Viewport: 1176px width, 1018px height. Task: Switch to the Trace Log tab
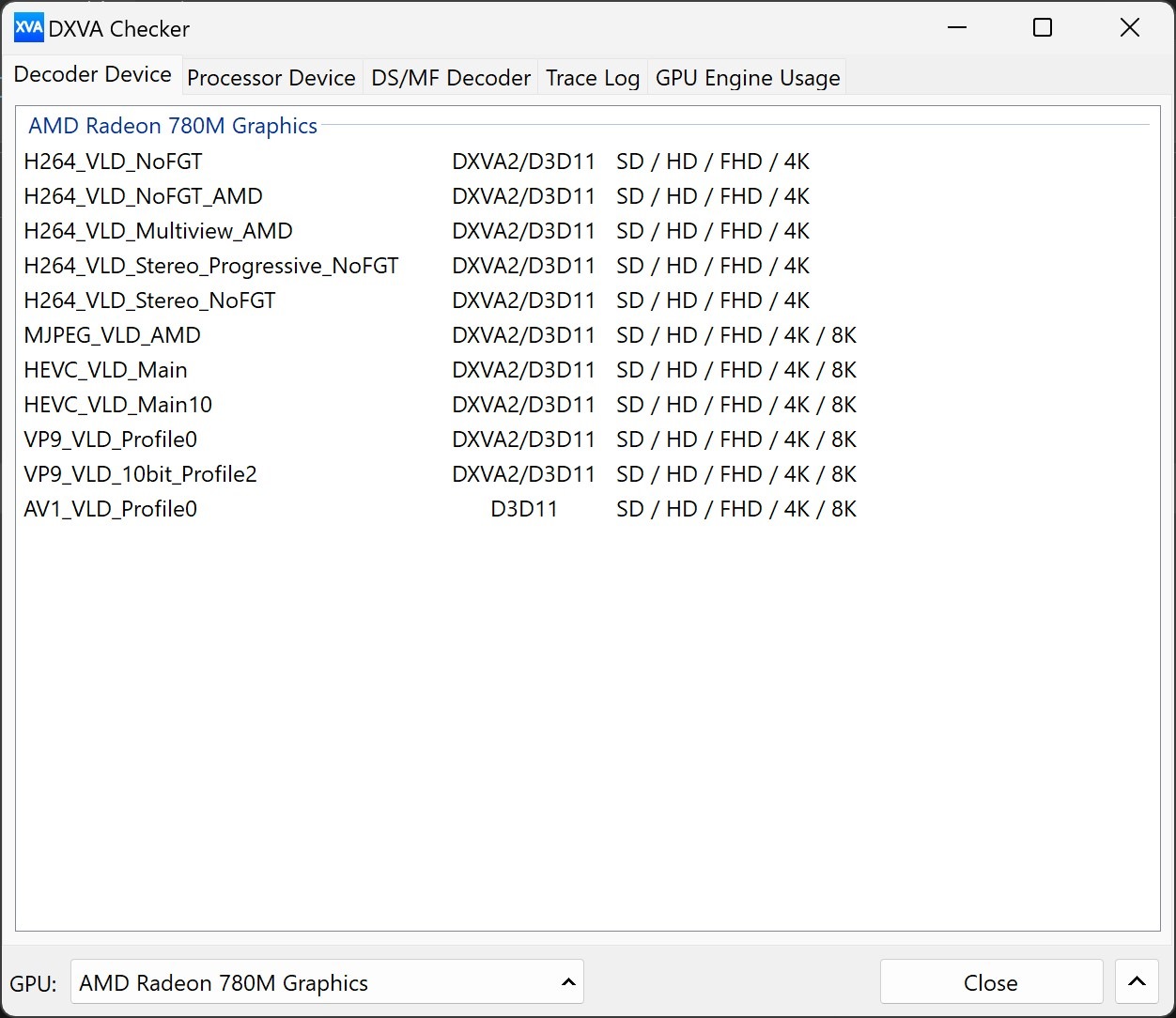tap(593, 78)
